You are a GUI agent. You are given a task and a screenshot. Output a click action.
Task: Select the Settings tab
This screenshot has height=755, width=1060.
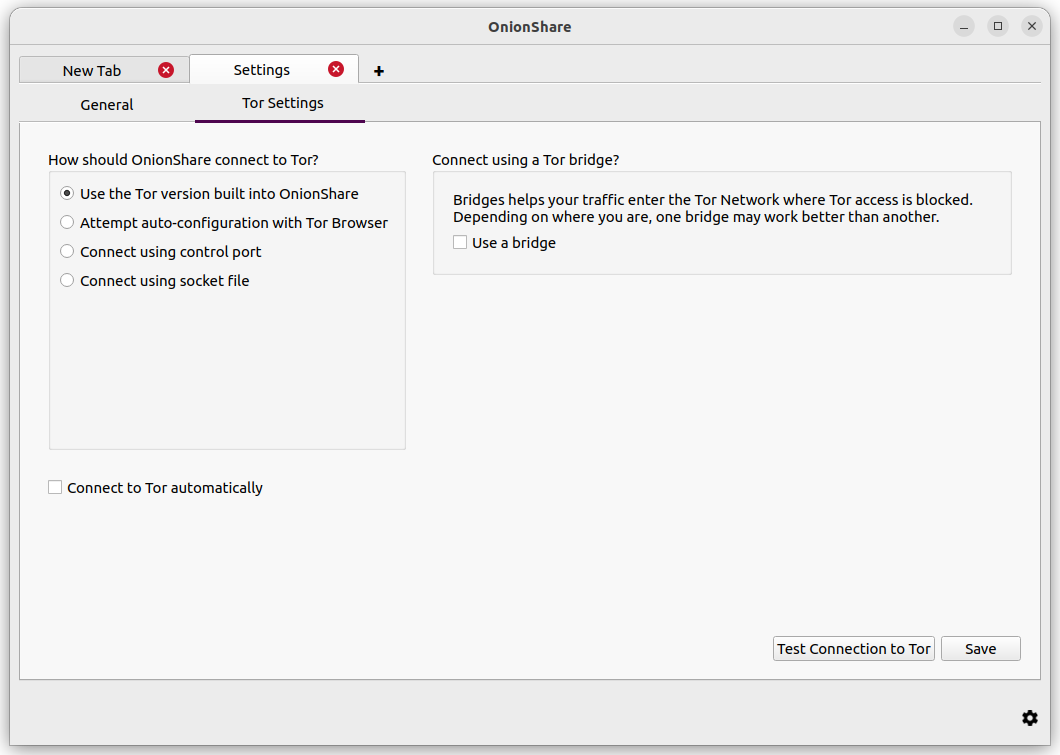(262, 70)
